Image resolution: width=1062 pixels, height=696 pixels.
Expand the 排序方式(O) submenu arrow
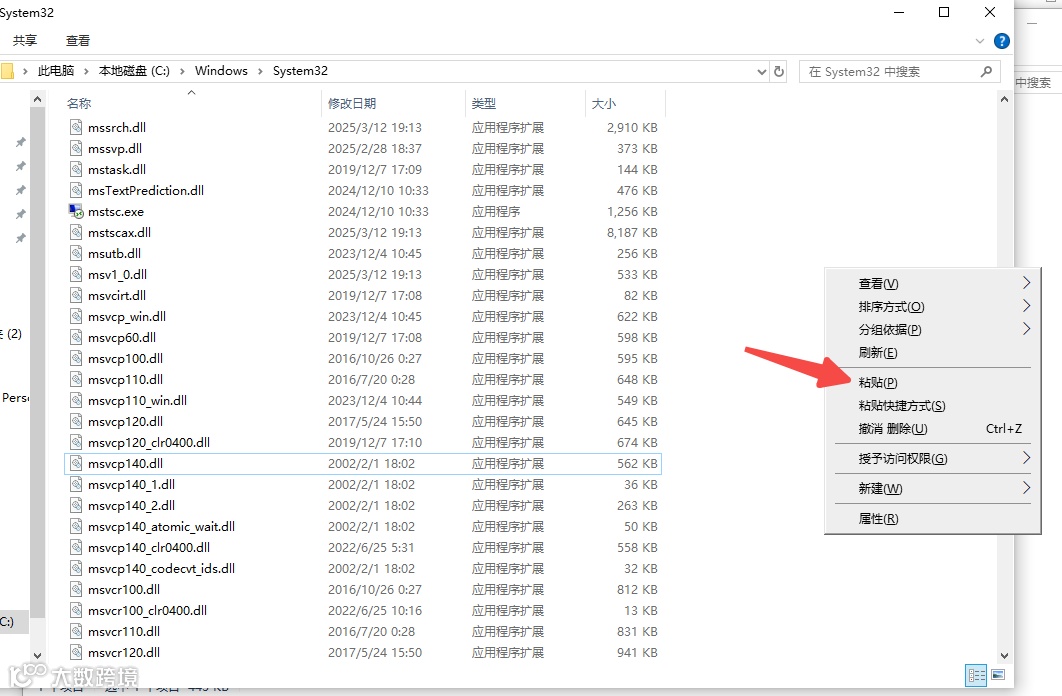point(1026,306)
